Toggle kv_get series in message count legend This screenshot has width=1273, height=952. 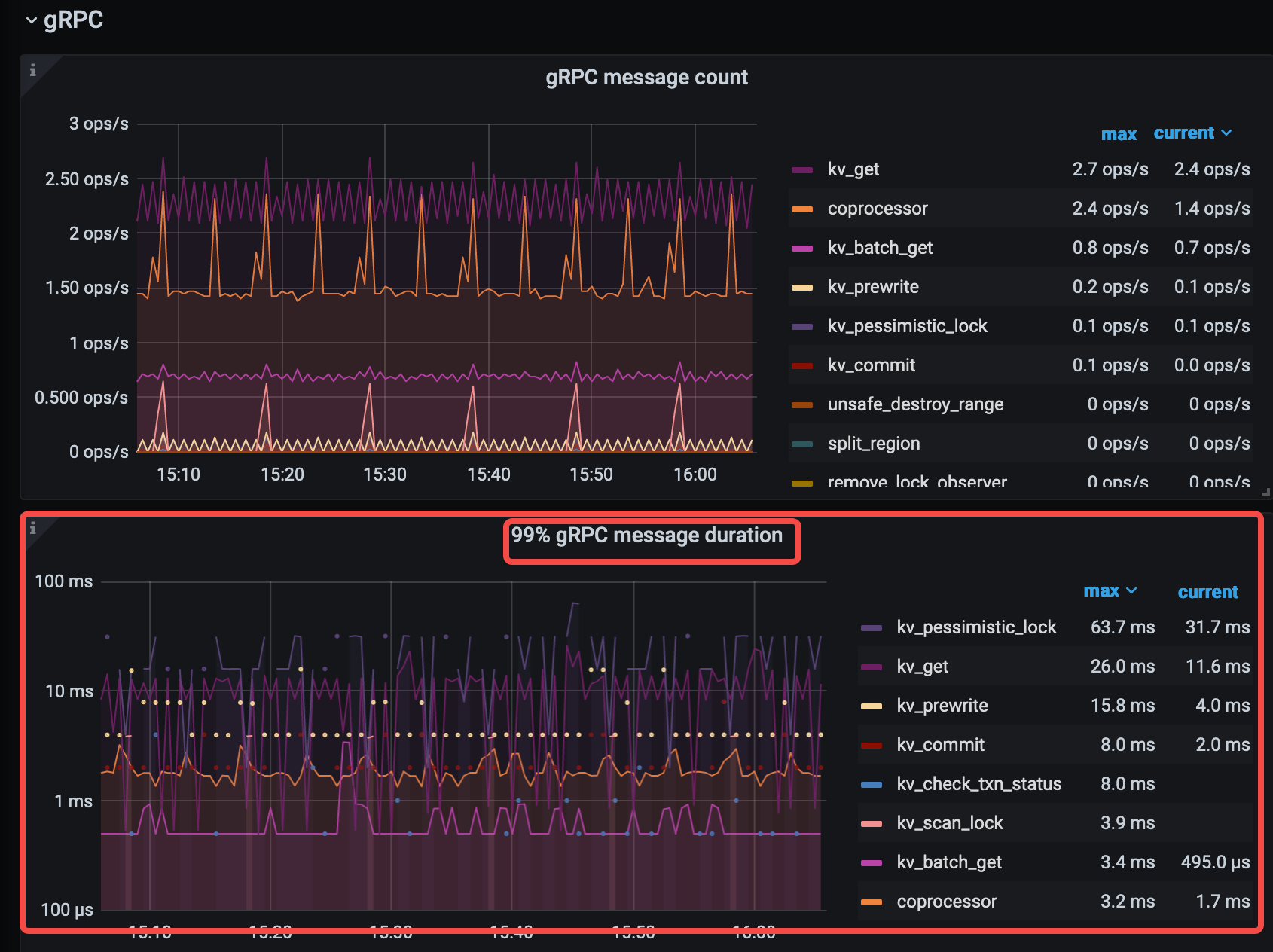(853, 169)
